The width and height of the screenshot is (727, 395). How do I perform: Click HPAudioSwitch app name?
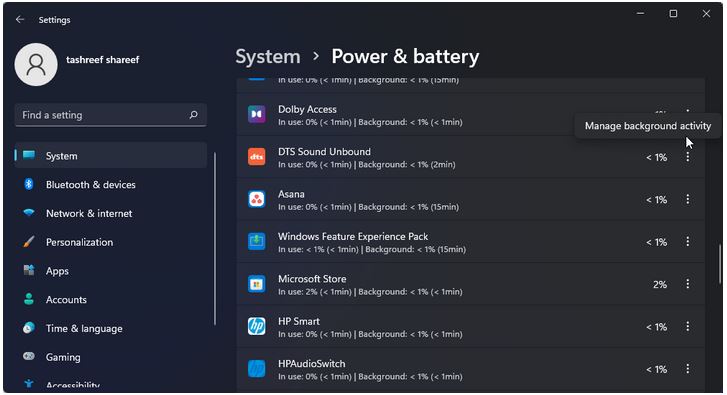click(312, 363)
